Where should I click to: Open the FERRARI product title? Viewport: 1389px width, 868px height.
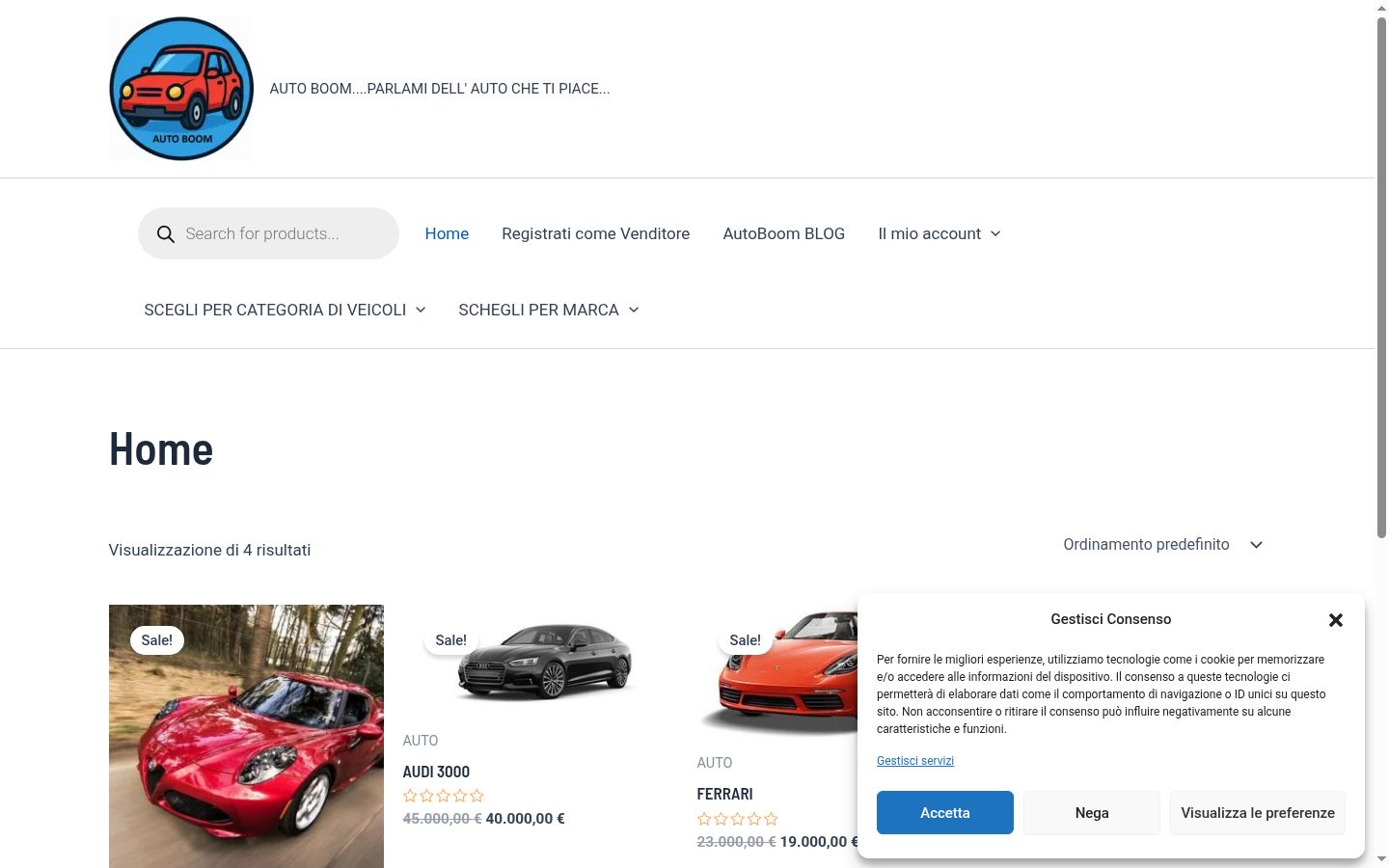[x=725, y=794]
